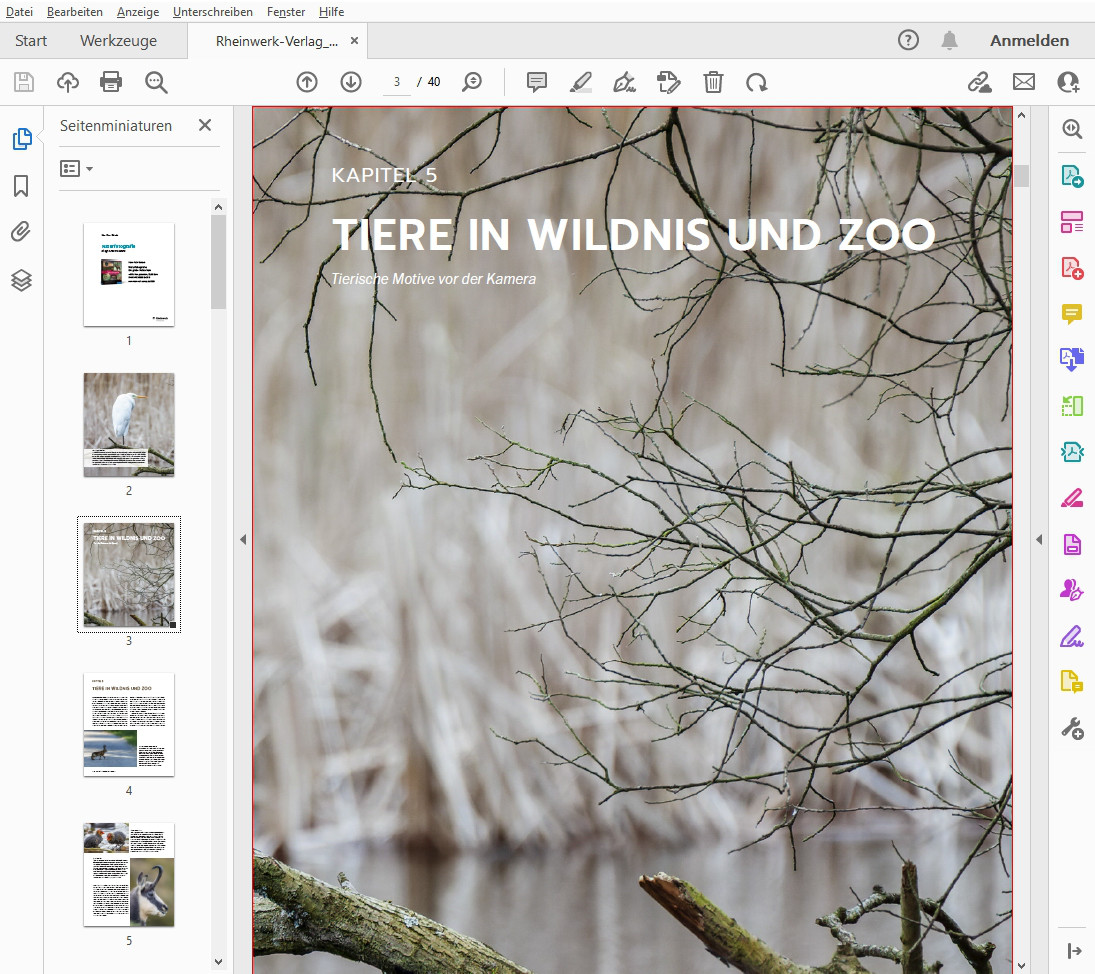This screenshot has width=1095, height=974.
Task: Open the Layers panel icon
Action: click(21, 281)
